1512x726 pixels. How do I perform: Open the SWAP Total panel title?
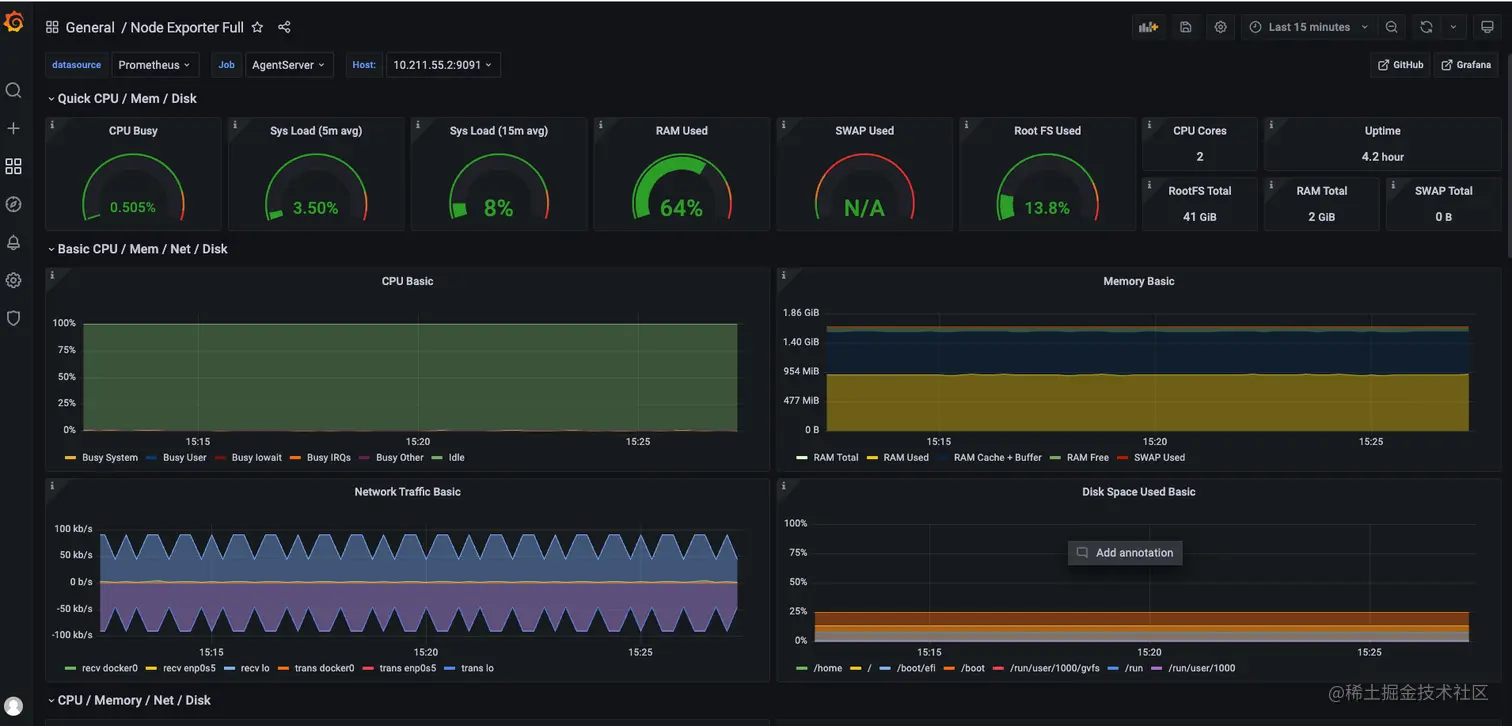(x=1443, y=191)
